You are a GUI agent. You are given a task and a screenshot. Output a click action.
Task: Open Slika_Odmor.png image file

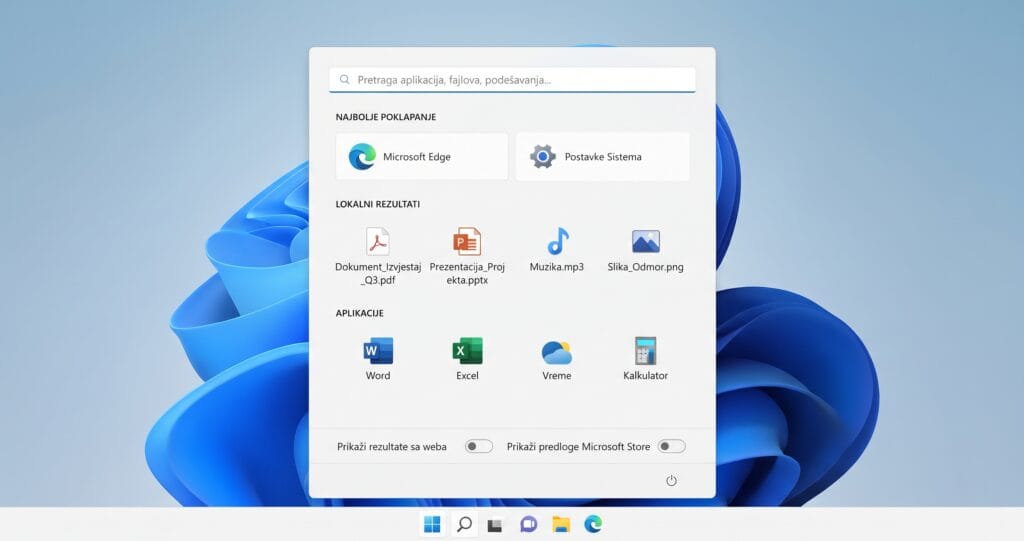pyautogui.click(x=646, y=241)
